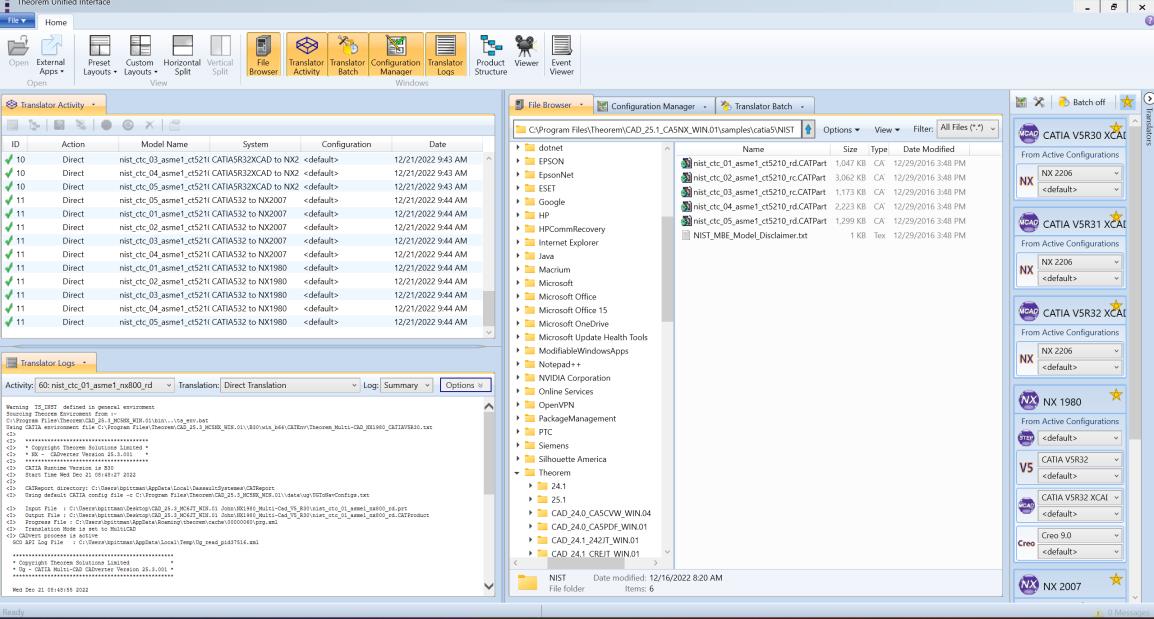Click the NX 2007 translator icon
Viewport: 1154px width, 619px height.
pos(1028,585)
